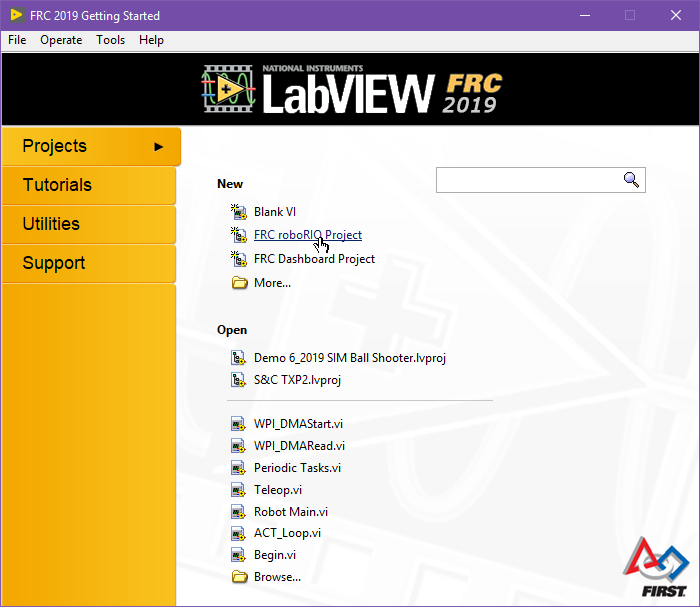Image resolution: width=700 pixels, height=607 pixels.
Task: Open Periodic Tasks.vi
Action: 297,468
